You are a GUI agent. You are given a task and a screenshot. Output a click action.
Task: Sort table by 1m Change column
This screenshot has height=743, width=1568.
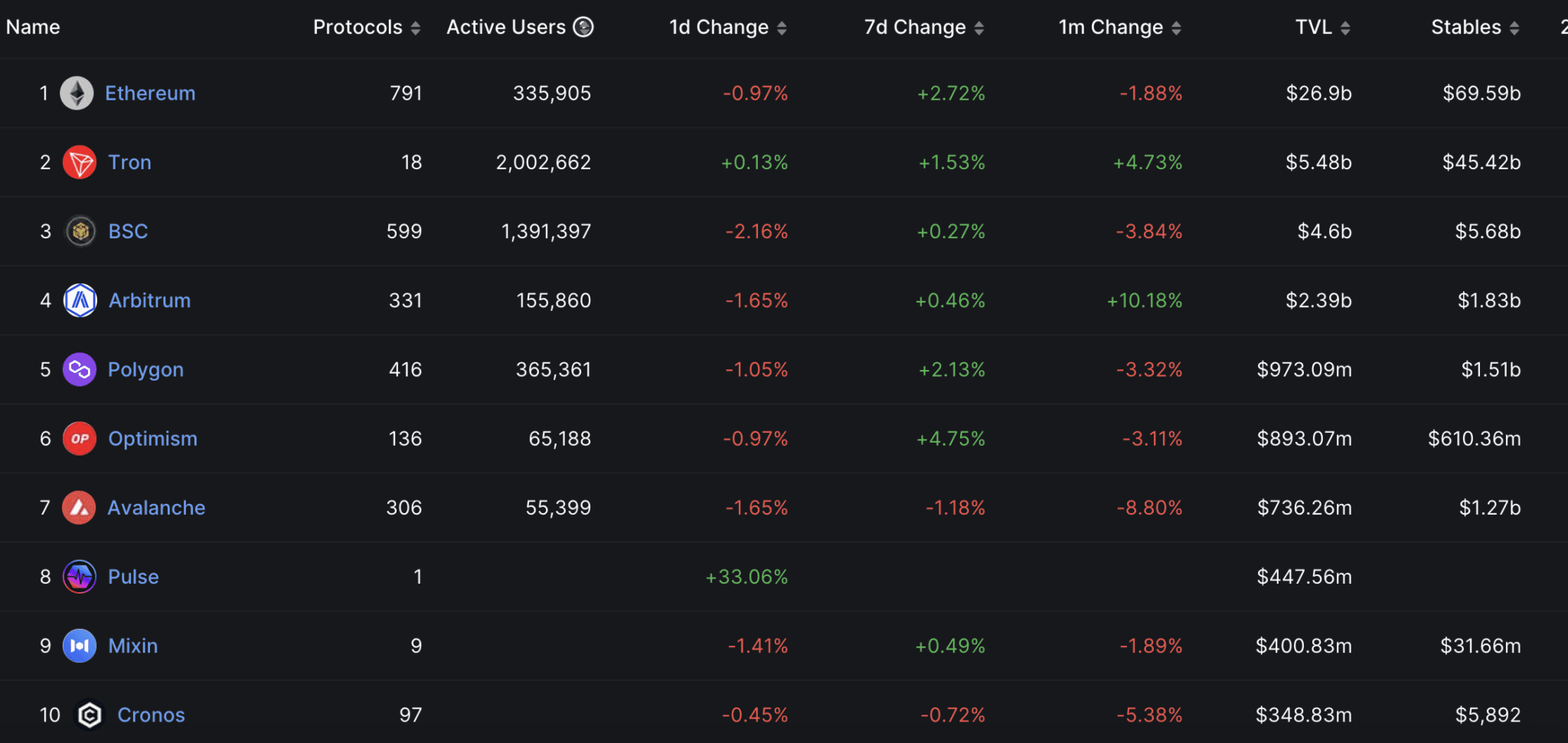click(1176, 28)
